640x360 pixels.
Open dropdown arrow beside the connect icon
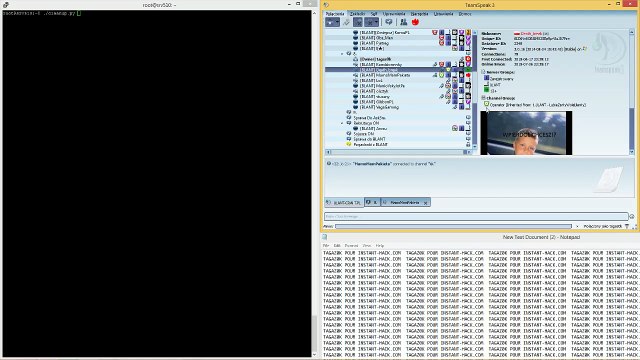tap(337, 23)
